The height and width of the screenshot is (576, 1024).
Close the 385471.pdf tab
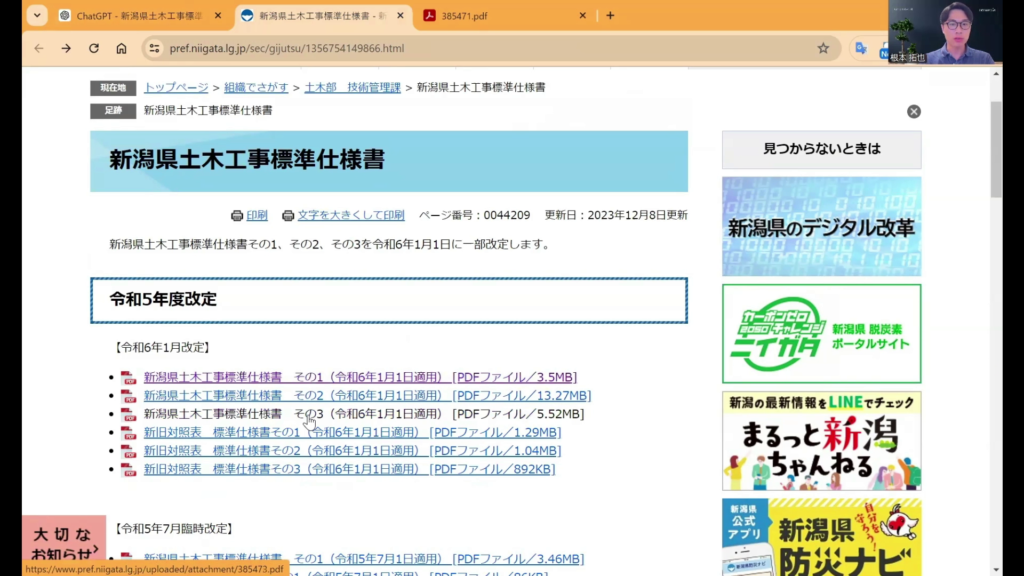coord(583,16)
